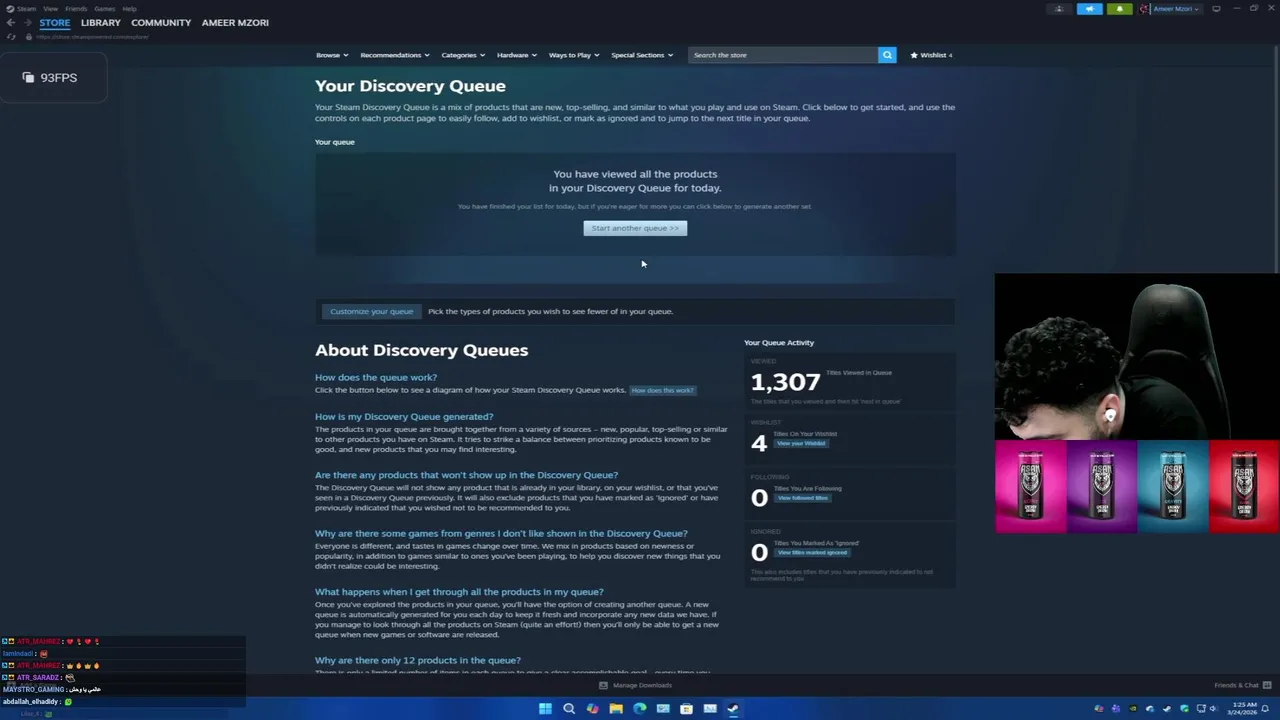Click Customize your queue button

(x=371, y=311)
